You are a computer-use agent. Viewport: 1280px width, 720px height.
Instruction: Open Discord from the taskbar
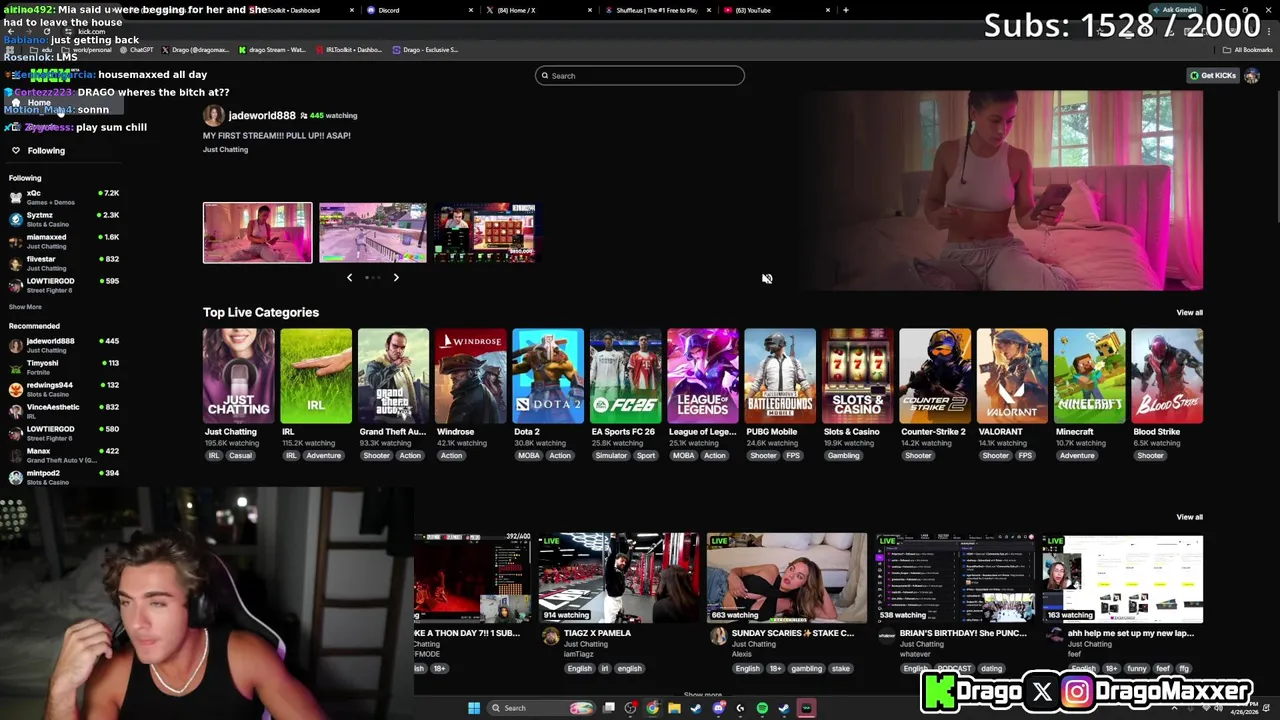718,708
